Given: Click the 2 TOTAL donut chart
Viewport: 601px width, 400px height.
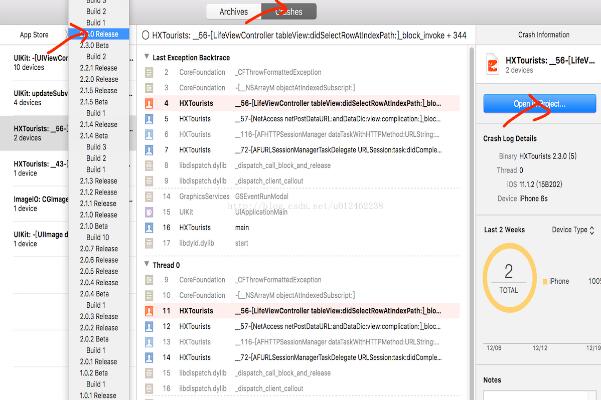Looking at the screenshot, I should tap(509, 278).
